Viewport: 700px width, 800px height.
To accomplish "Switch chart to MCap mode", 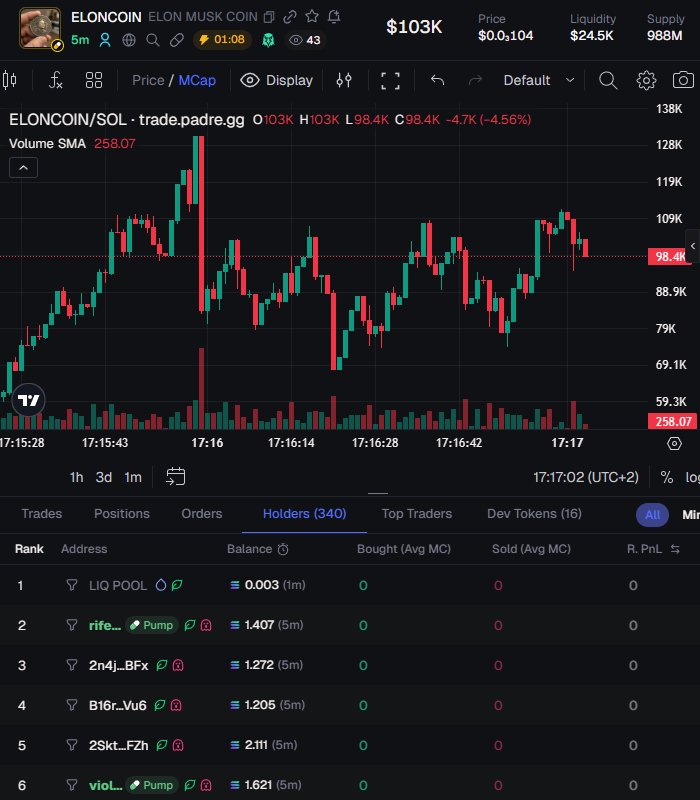I will pos(197,80).
